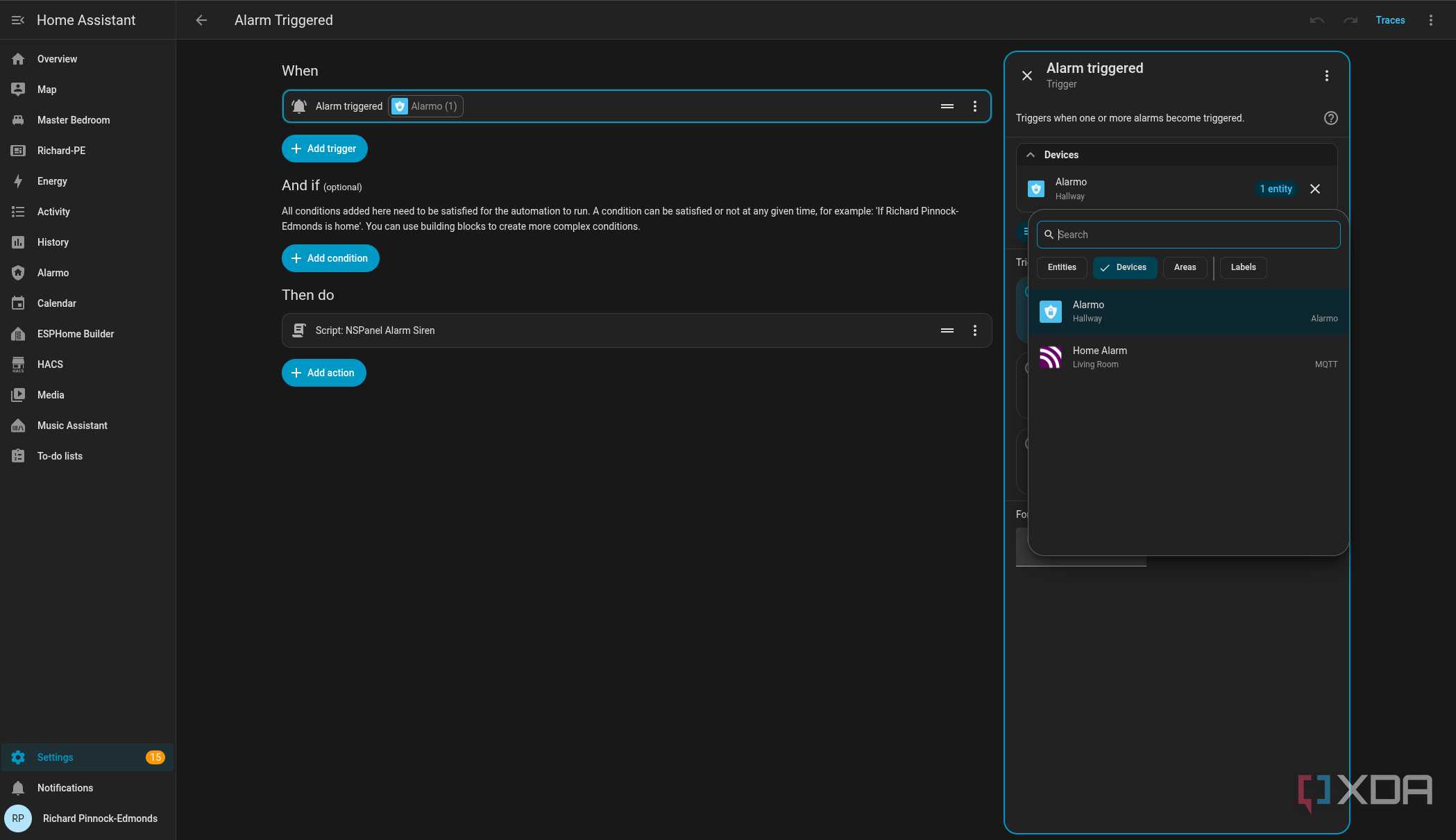The height and width of the screenshot is (840, 1456).
Task: Focus the device Search field
Action: click(x=1188, y=235)
